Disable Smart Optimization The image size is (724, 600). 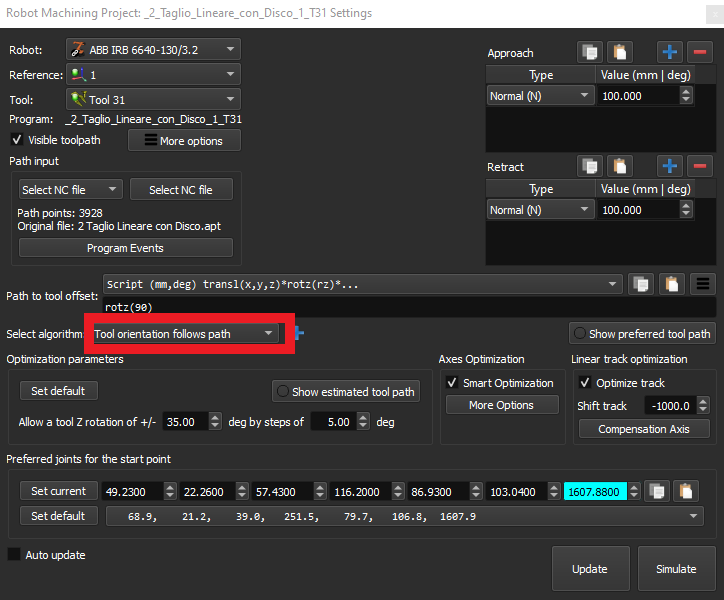click(x=453, y=383)
